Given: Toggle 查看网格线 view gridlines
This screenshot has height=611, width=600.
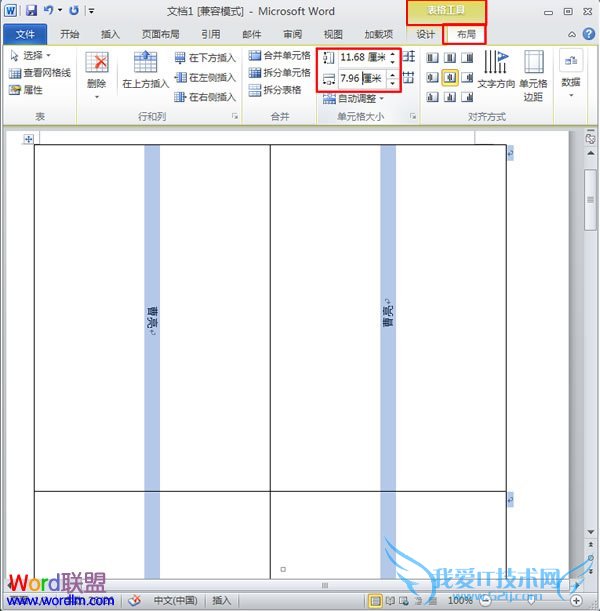Looking at the screenshot, I should [x=40, y=73].
